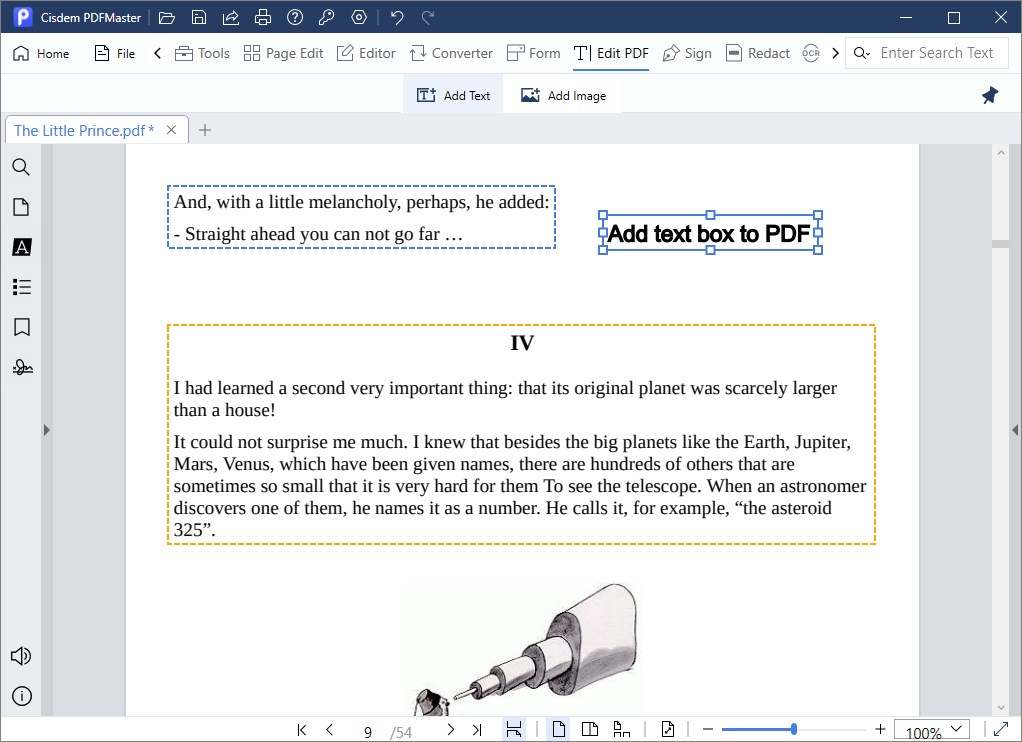
Task: Undo the last action
Action: [x=397, y=18]
